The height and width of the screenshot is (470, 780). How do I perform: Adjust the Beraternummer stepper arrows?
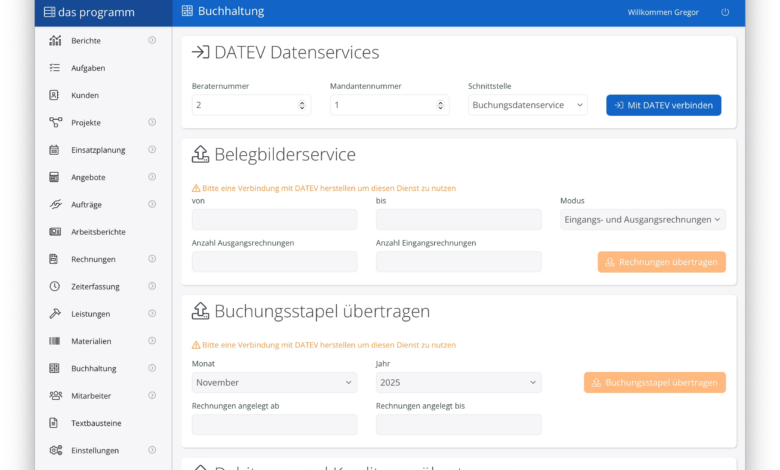tap(302, 105)
